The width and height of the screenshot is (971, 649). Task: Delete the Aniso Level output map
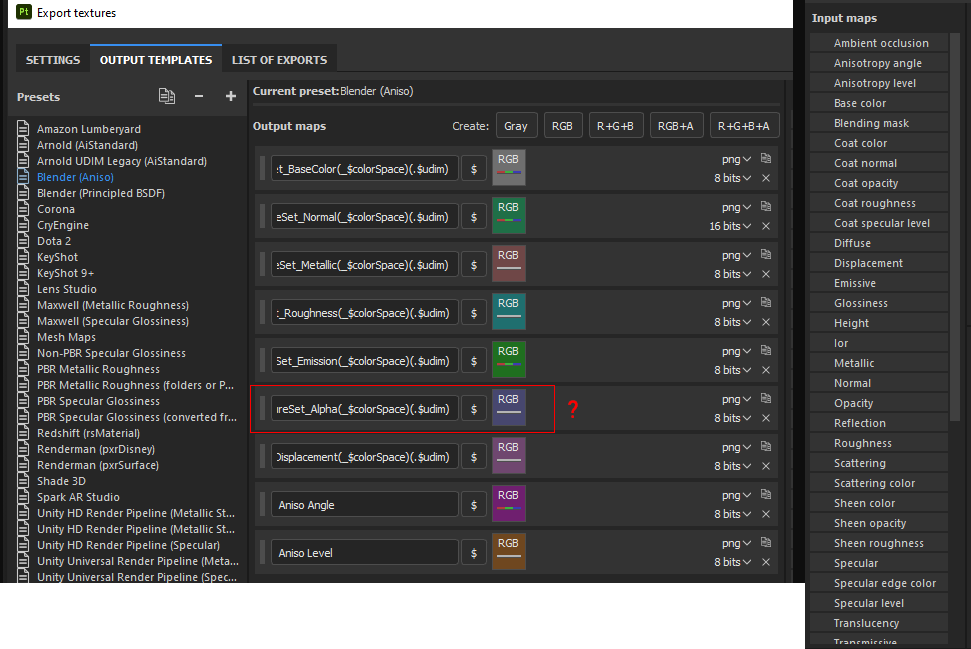coord(766,562)
